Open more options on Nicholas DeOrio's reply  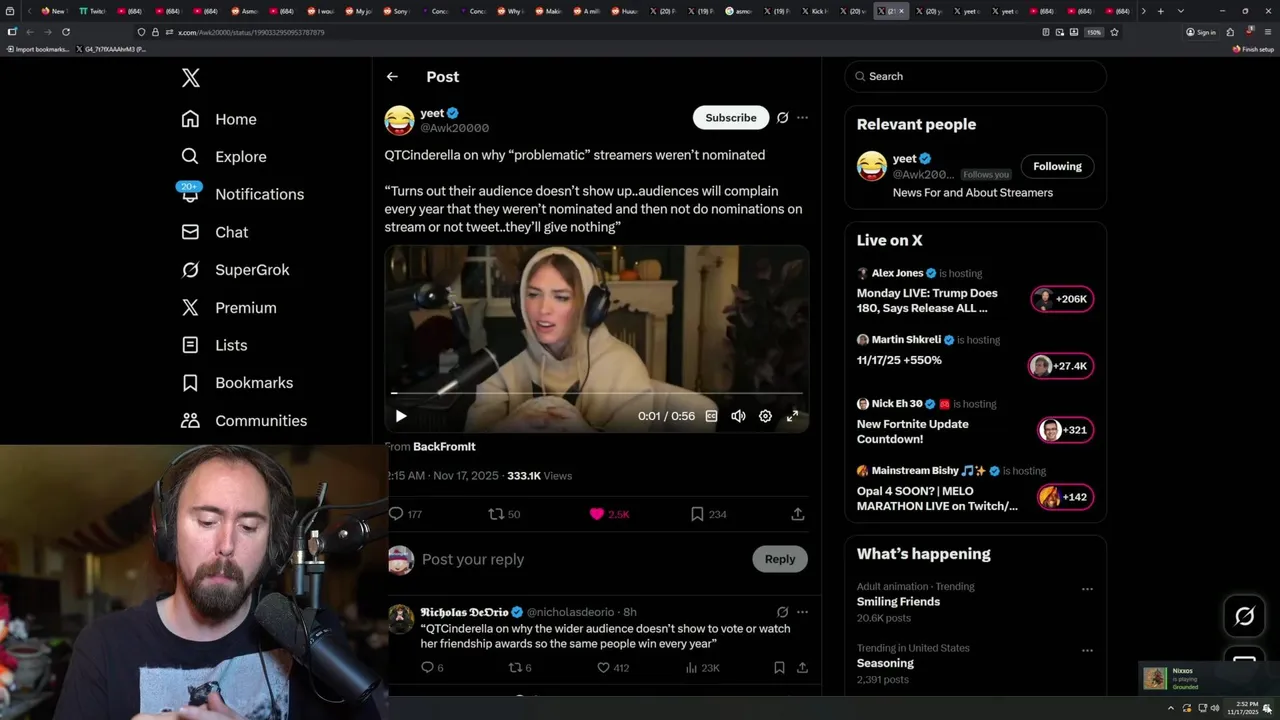[x=802, y=612]
